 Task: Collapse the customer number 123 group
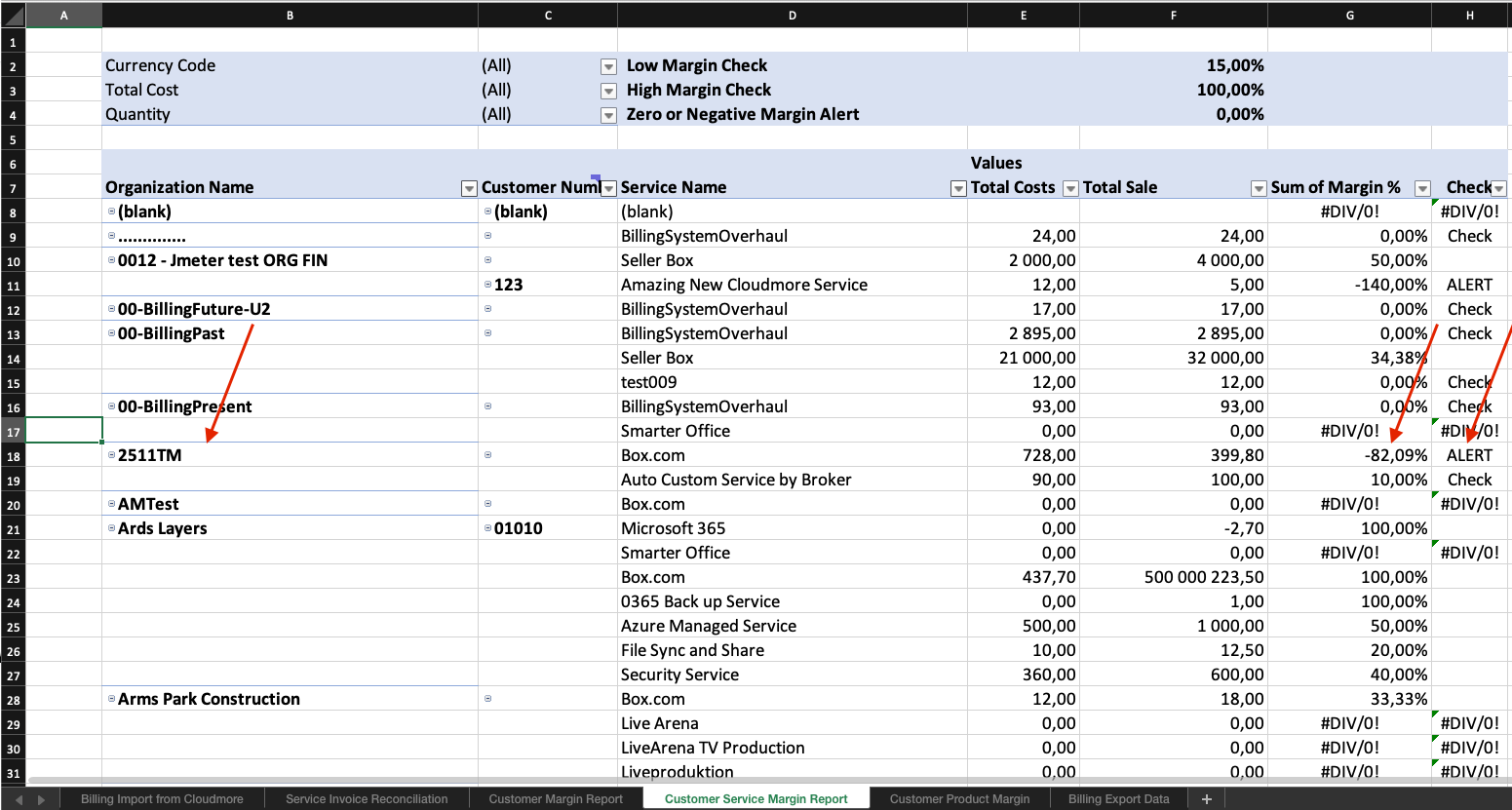tap(487, 285)
